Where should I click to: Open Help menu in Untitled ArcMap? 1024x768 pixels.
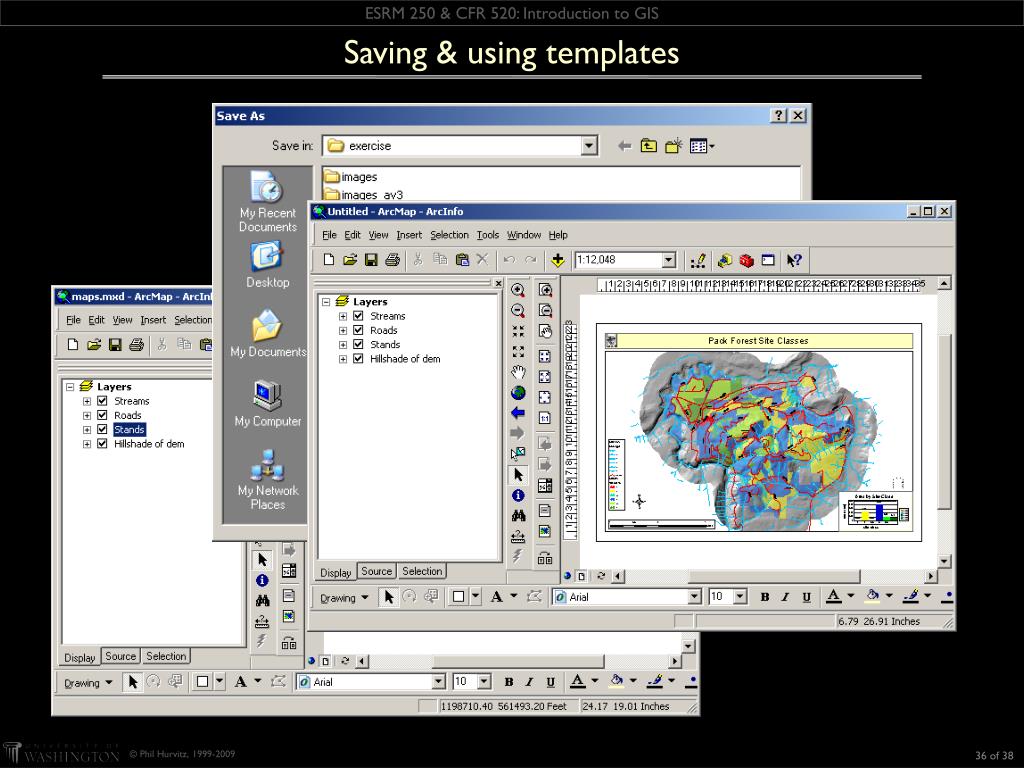(x=558, y=235)
